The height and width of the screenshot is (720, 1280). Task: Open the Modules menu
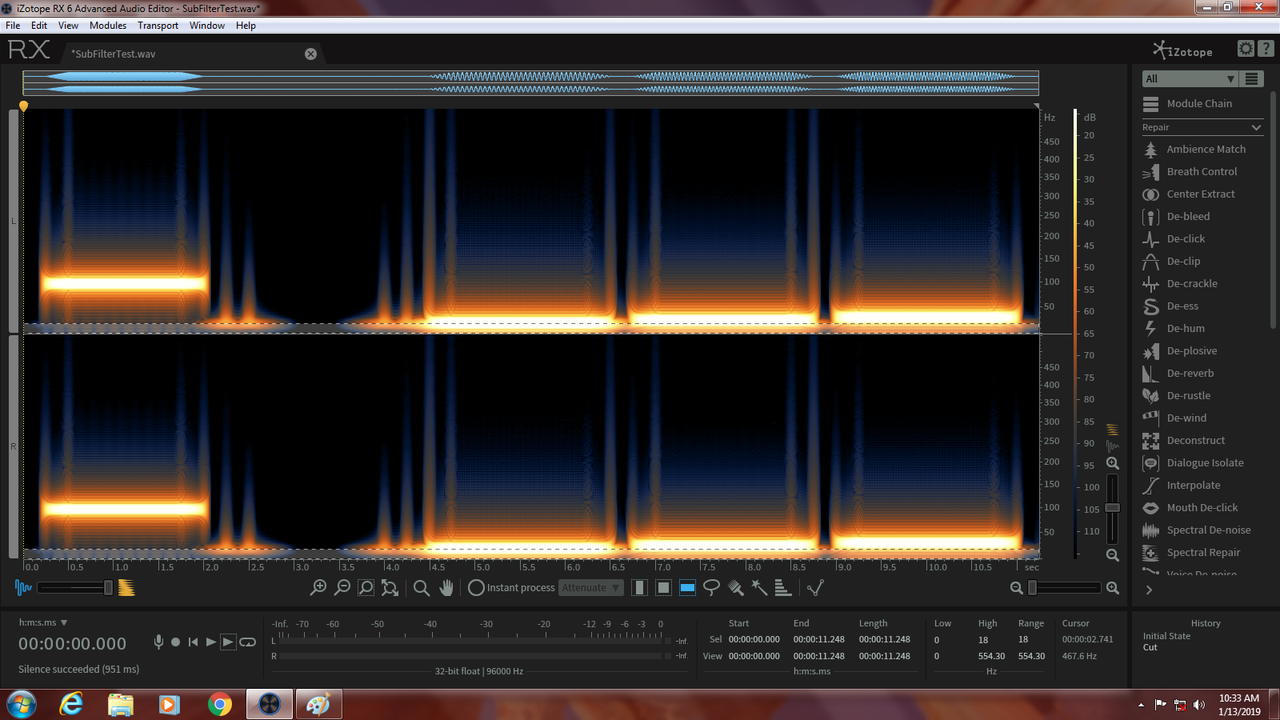[108, 25]
